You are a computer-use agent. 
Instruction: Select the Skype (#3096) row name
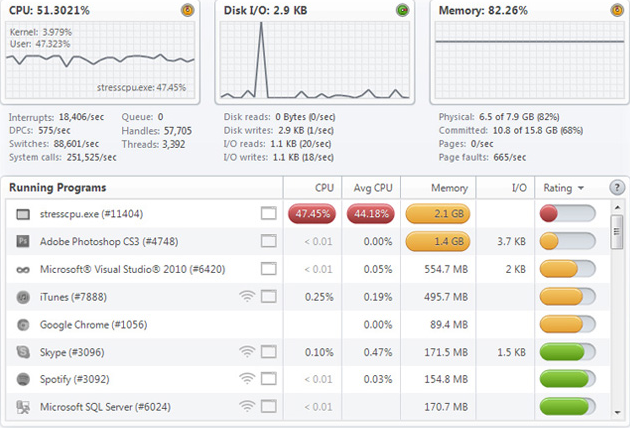(x=72, y=352)
